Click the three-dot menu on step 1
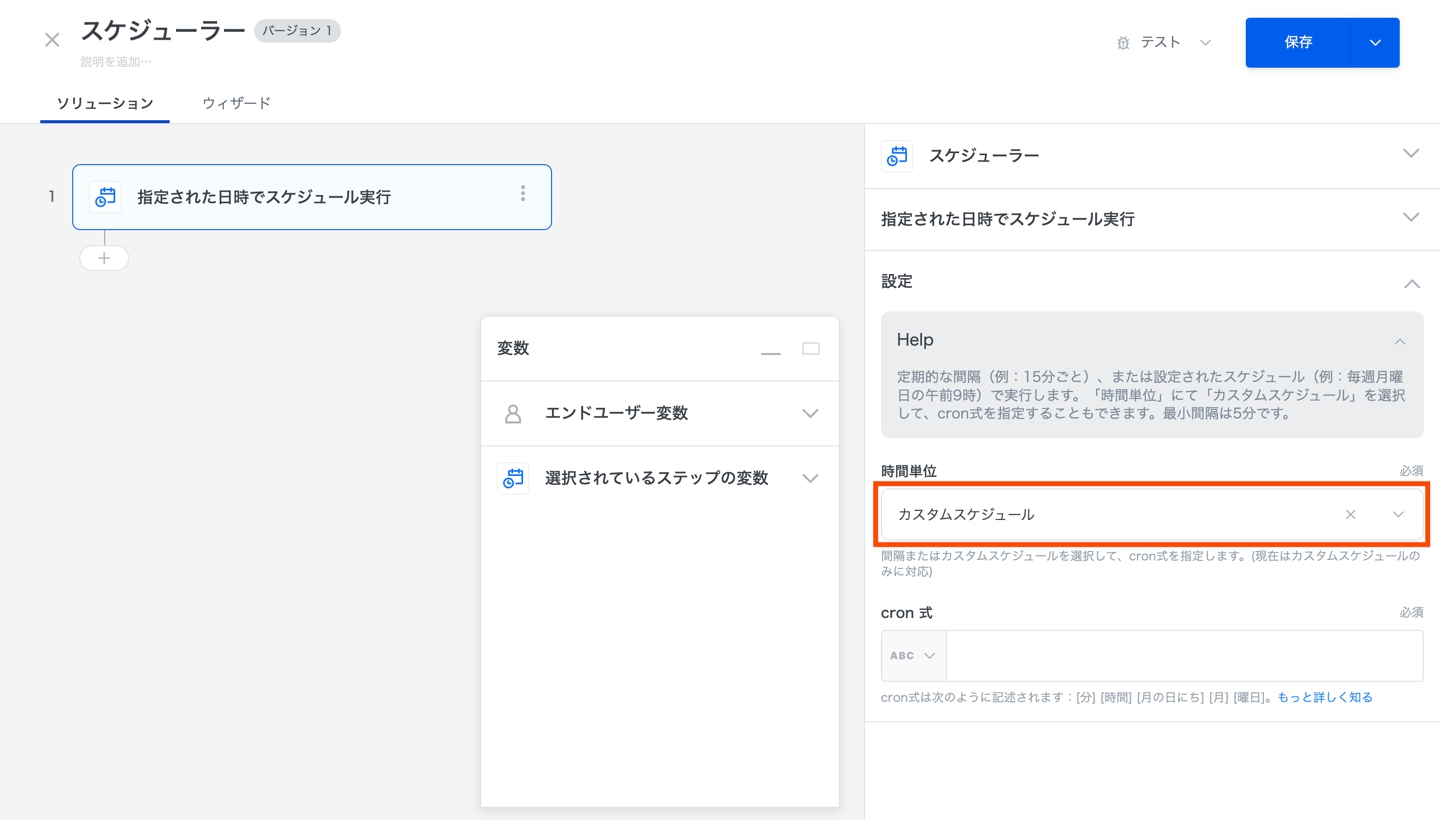The width and height of the screenshot is (1440, 820). pyautogui.click(x=522, y=194)
